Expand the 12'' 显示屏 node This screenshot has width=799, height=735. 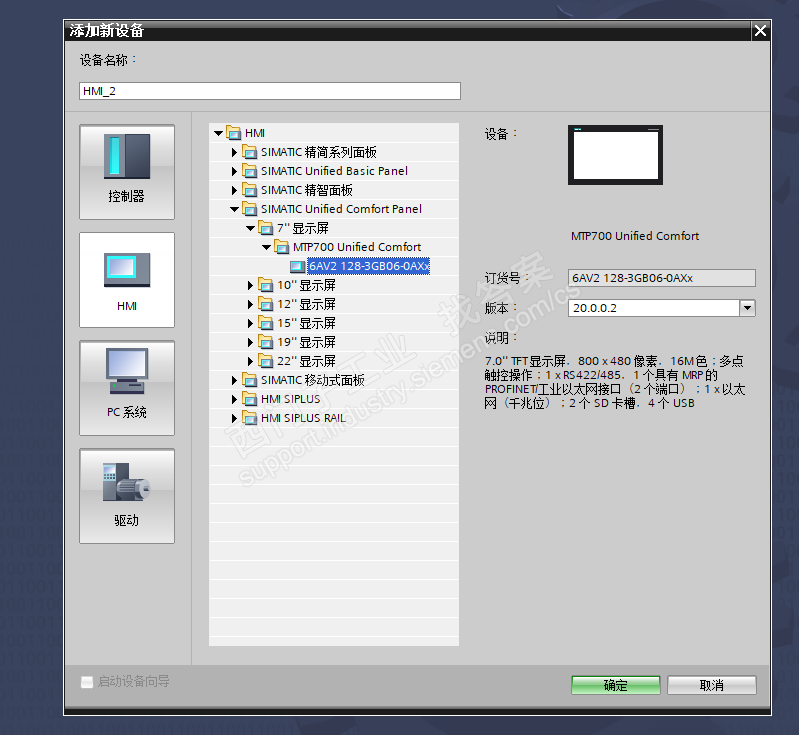(250, 305)
